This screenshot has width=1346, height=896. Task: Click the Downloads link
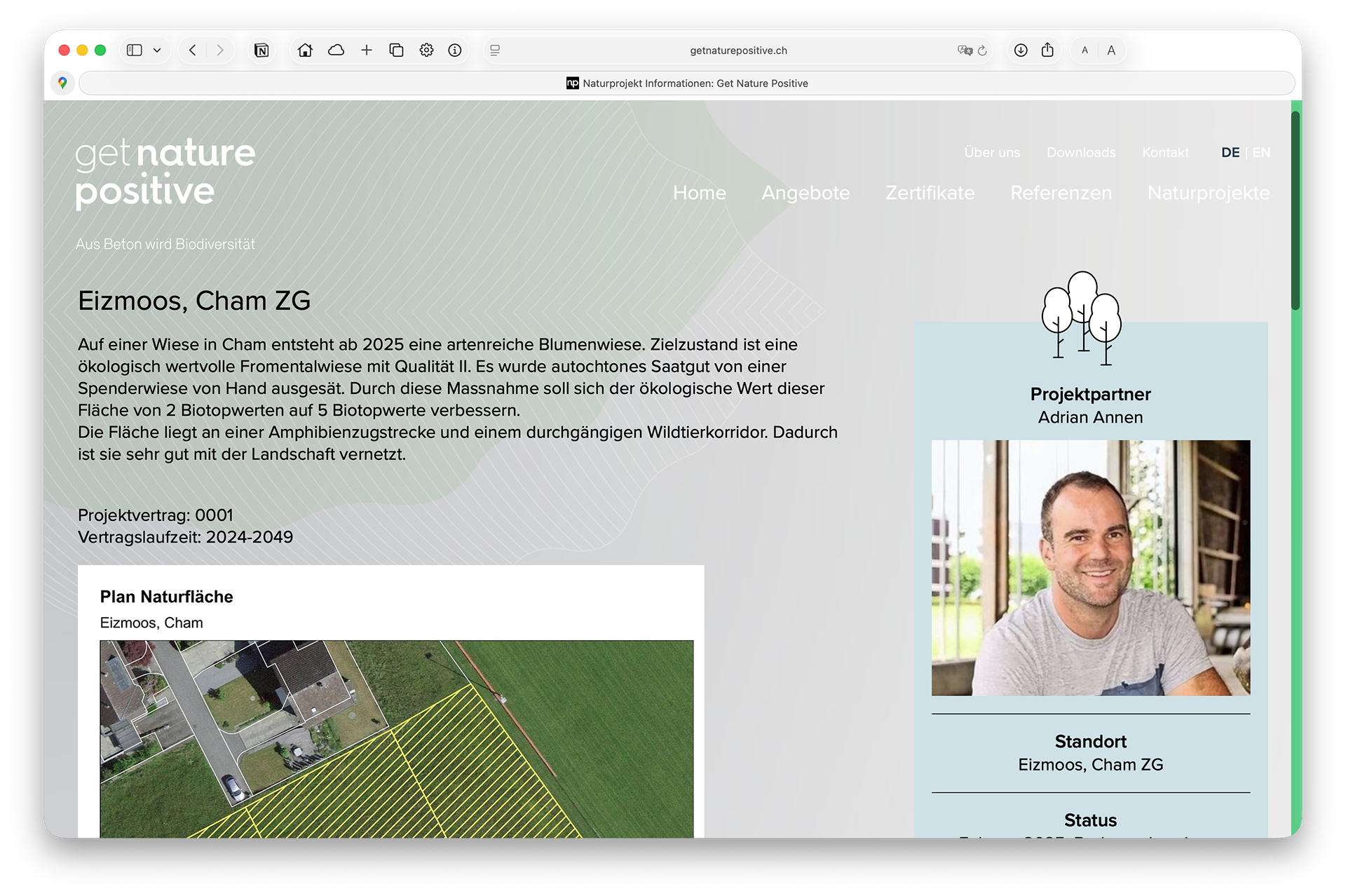click(x=1080, y=152)
